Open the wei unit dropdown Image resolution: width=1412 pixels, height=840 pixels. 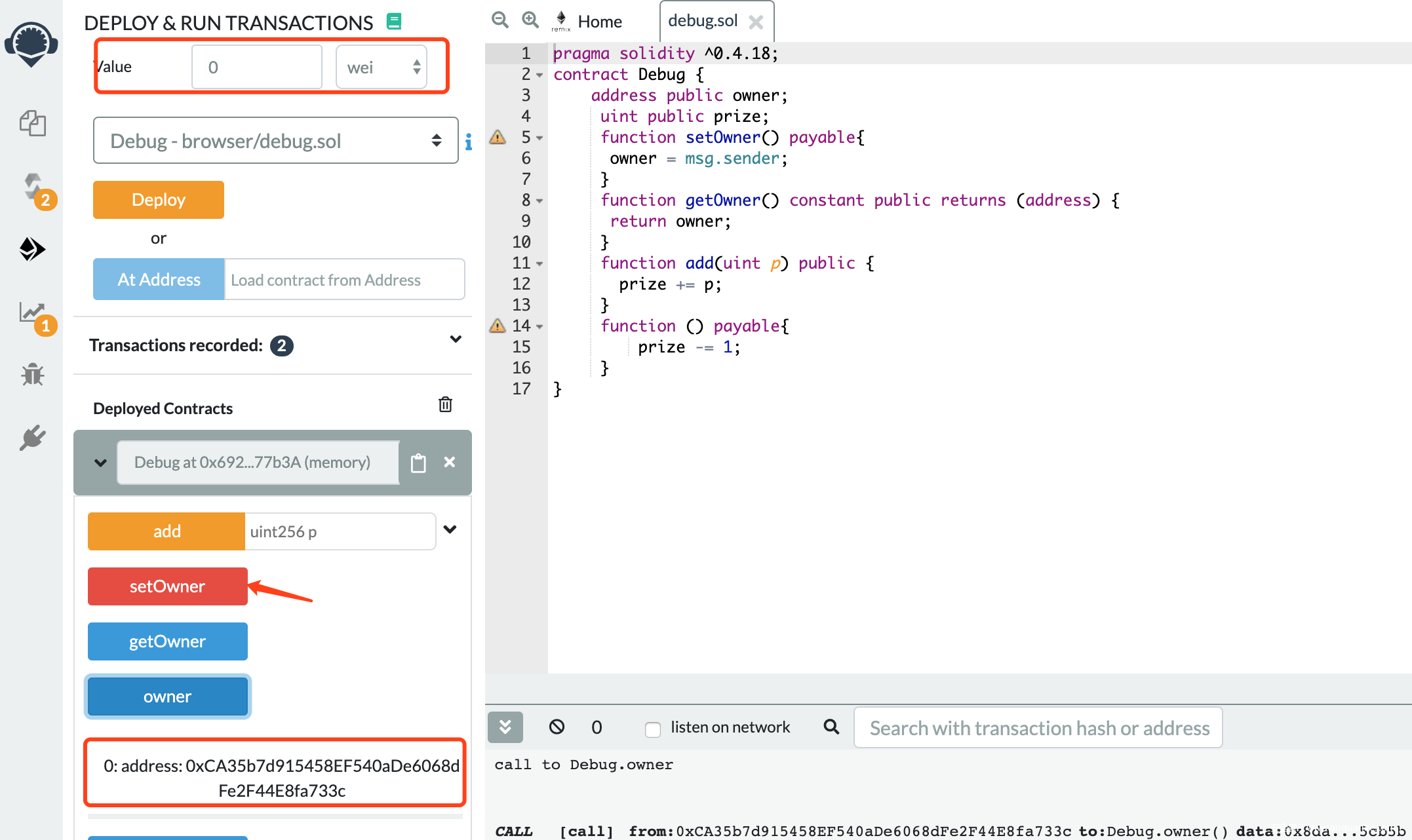pos(382,67)
